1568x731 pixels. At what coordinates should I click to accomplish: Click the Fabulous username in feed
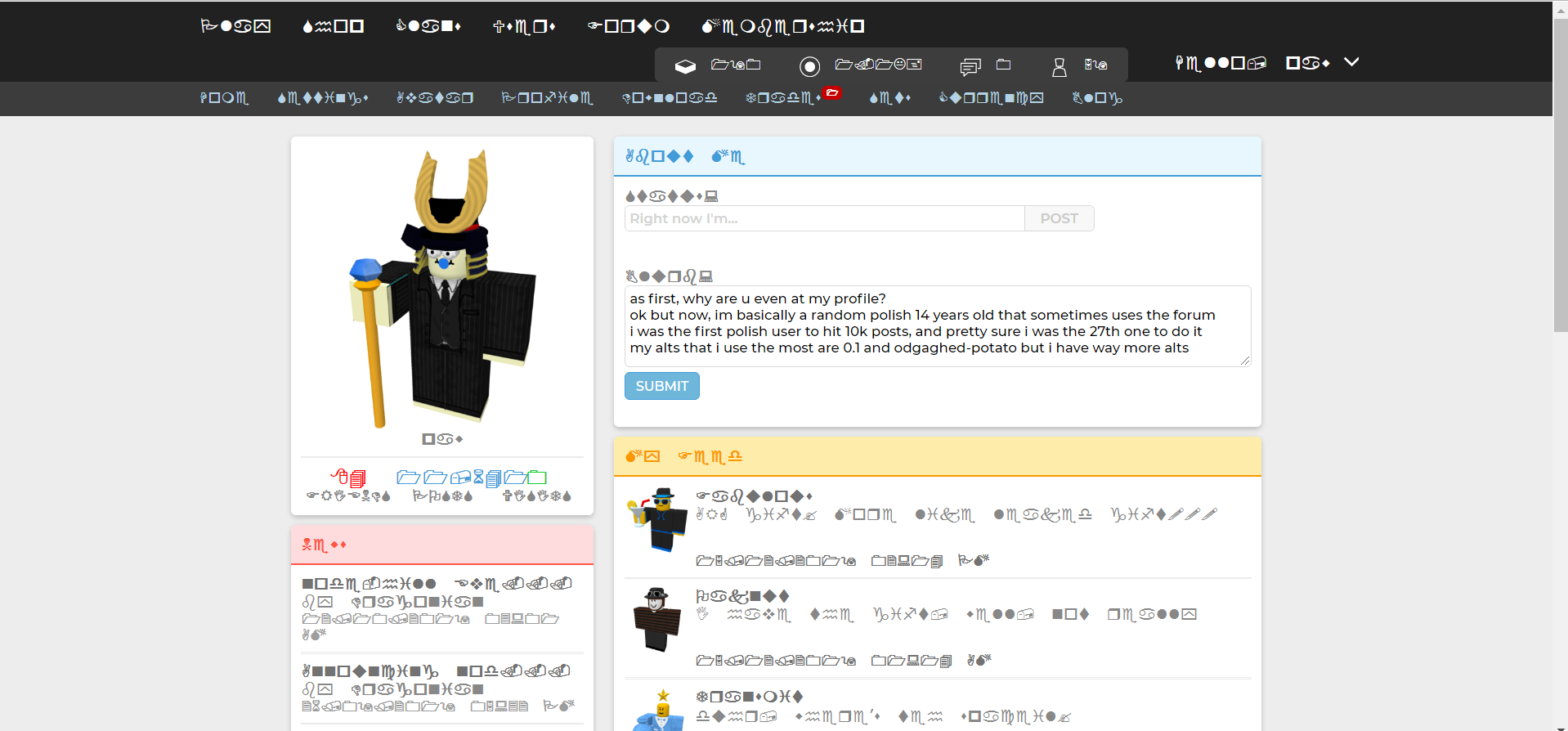[754, 496]
